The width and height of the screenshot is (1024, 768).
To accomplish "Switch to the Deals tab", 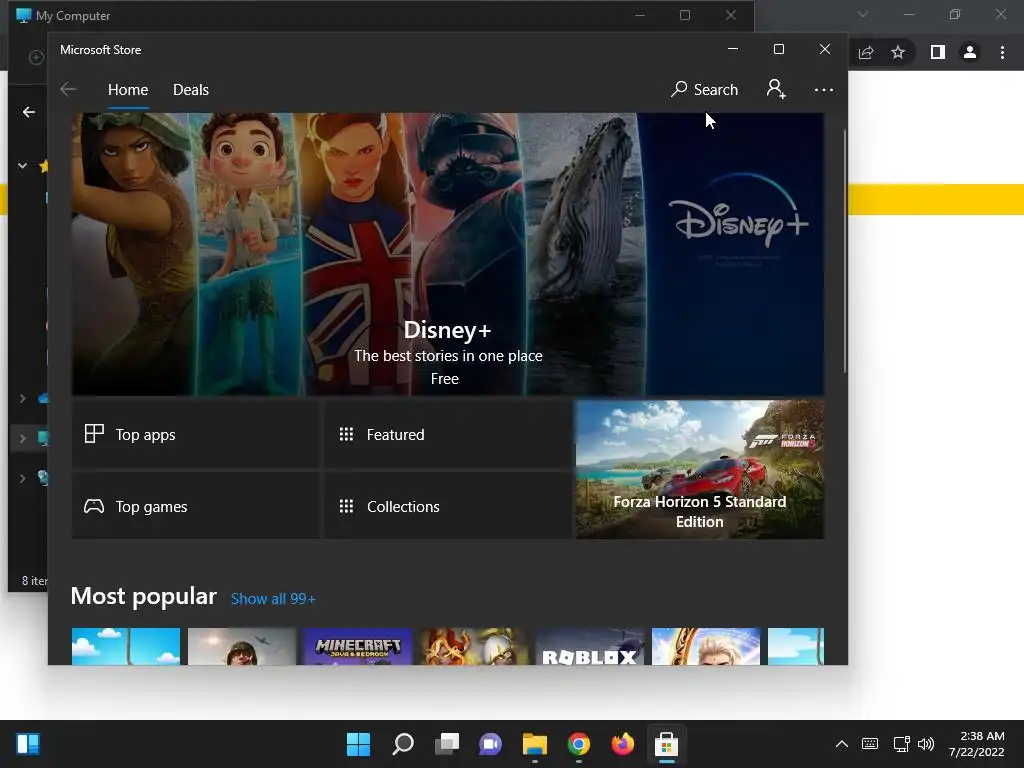I will click(191, 89).
